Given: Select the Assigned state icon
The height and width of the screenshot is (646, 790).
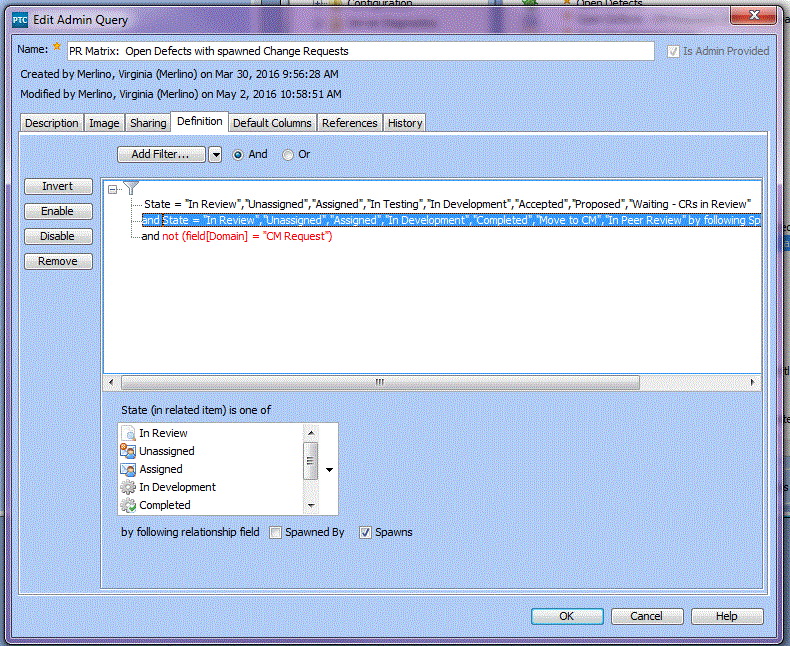Looking at the screenshot, I should [128, 469].
